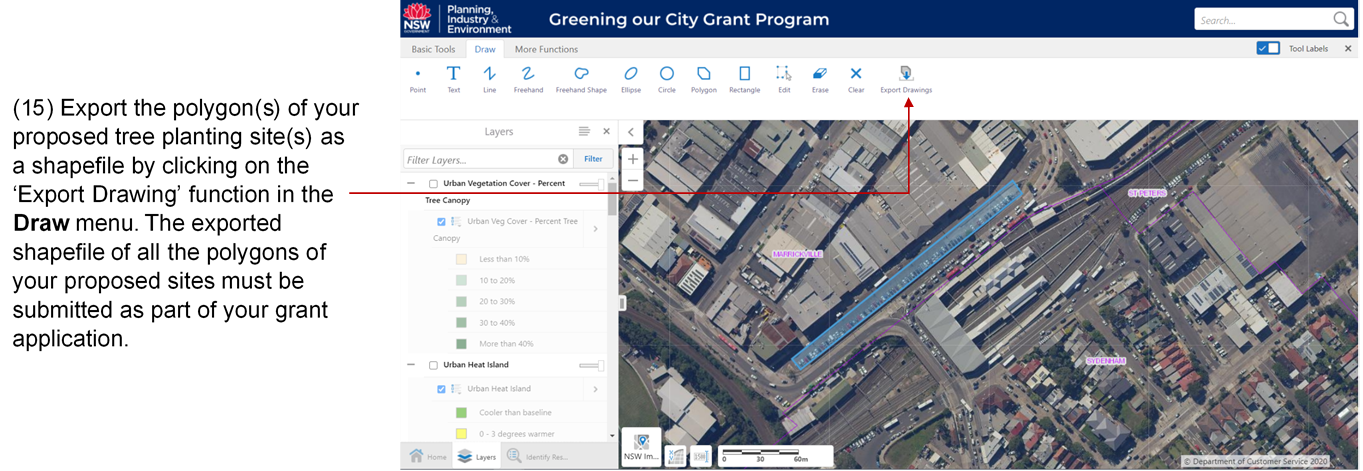Click the 30 to 40% legend text
This screenshot has width=1363, height=471.
click(x=497, y=322)
